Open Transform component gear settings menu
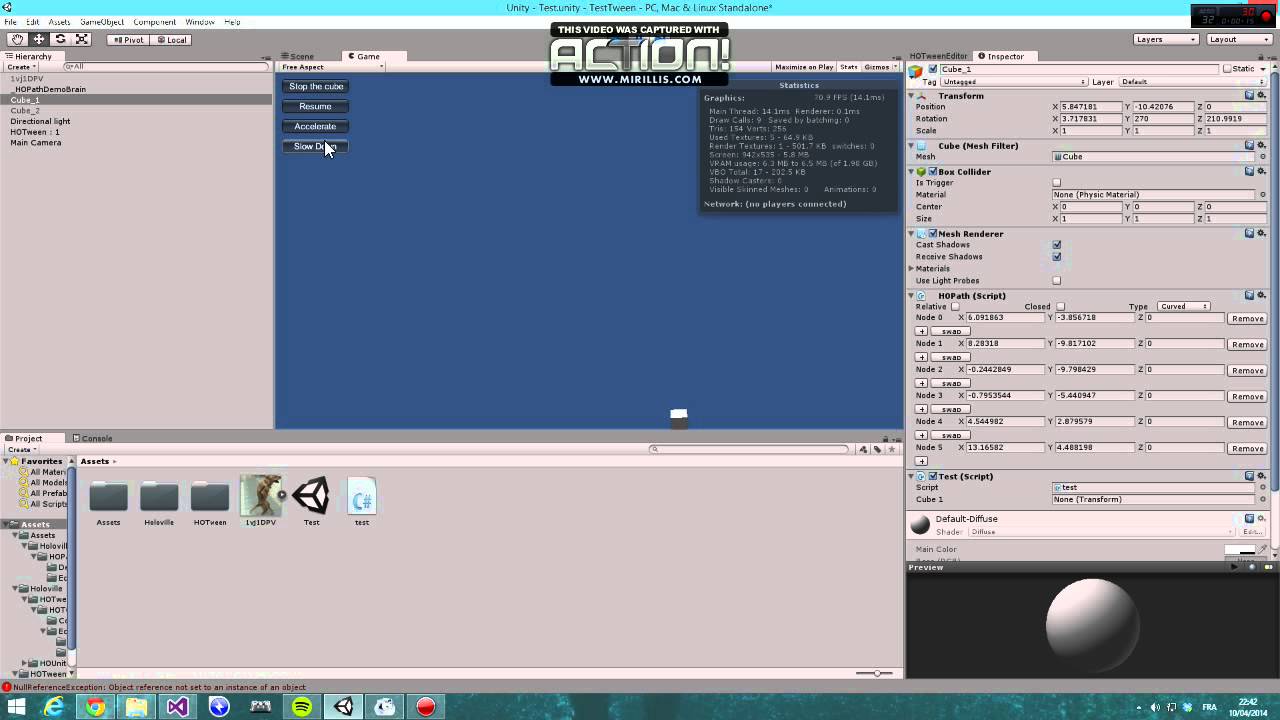Image resolution: width=1280 pixels, height=720 pixels. tap(1262, 96)
